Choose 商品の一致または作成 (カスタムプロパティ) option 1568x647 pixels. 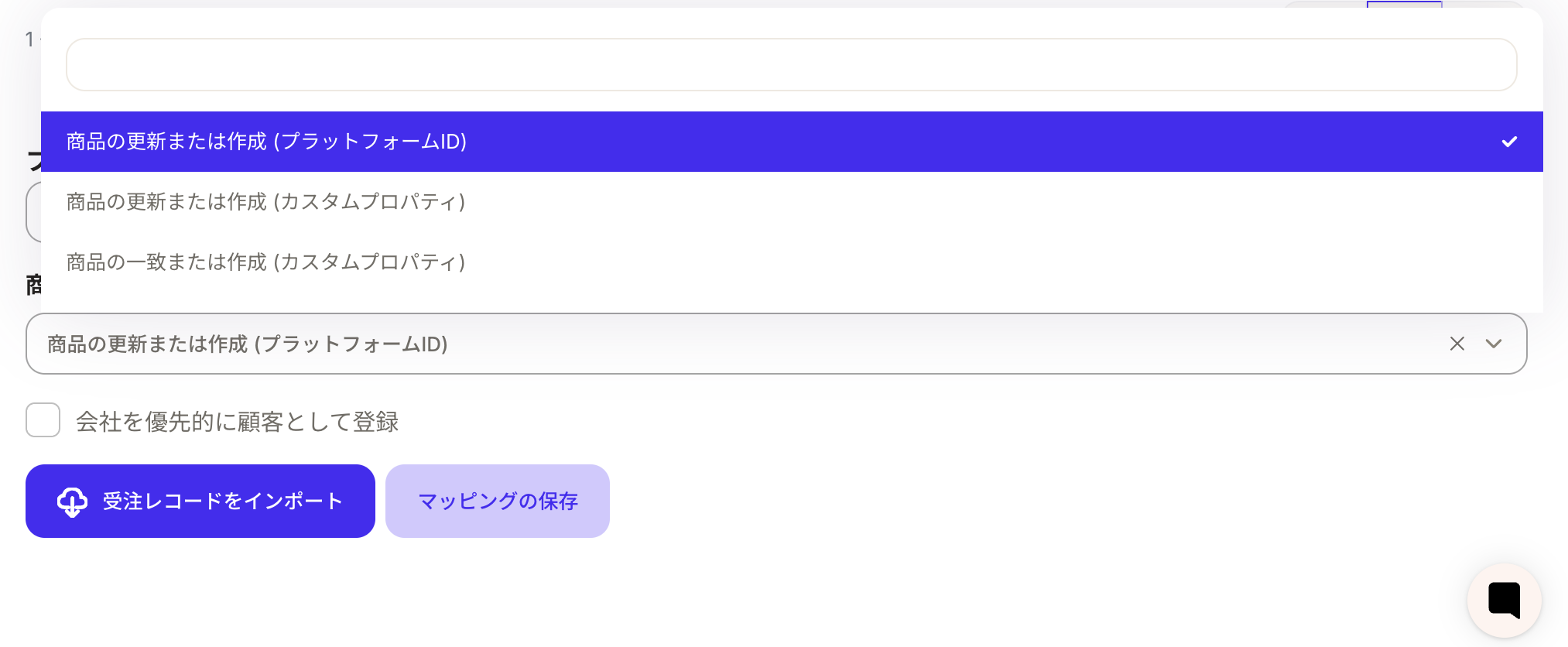[792, 262]
